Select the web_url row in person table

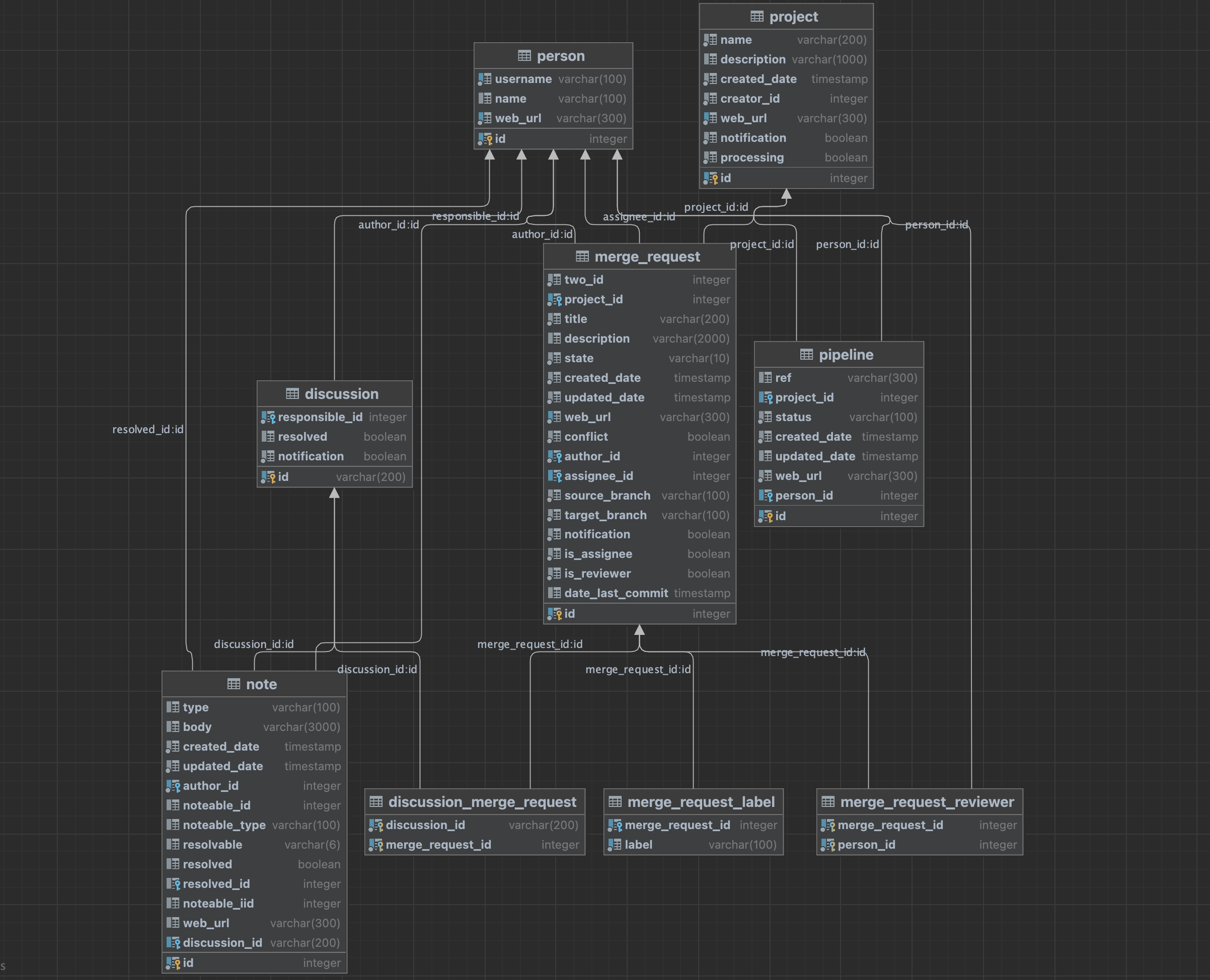click(x=553, y=119)
